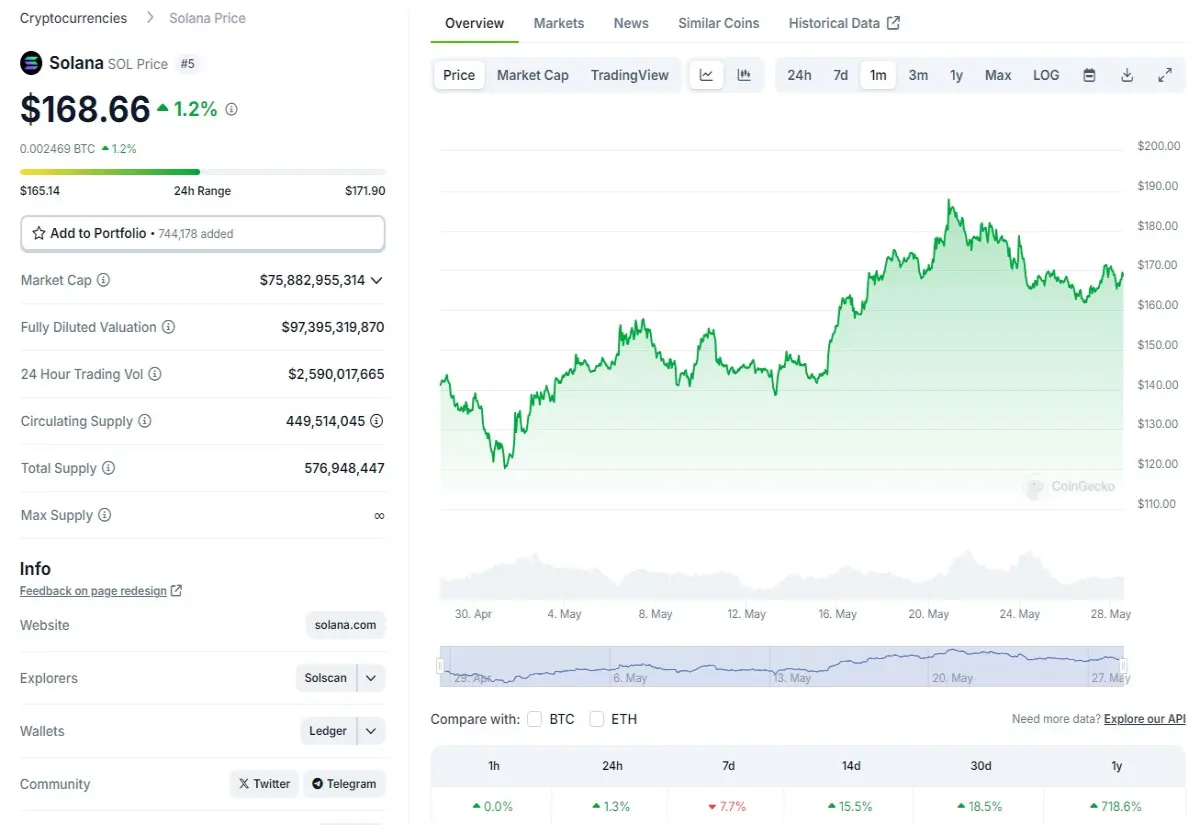Show Total Supply info icon
The image size is (1200, 825).
(108, 468)
